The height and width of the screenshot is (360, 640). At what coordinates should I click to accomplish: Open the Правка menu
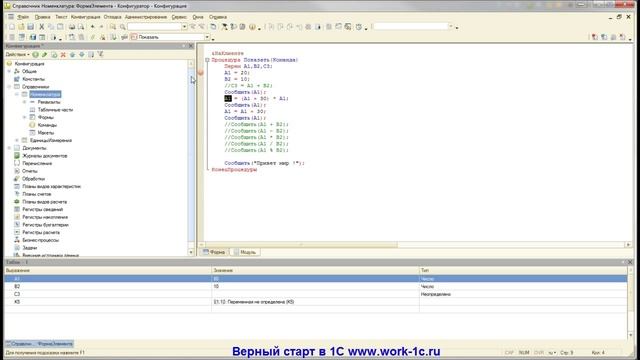tap(42, 17)
